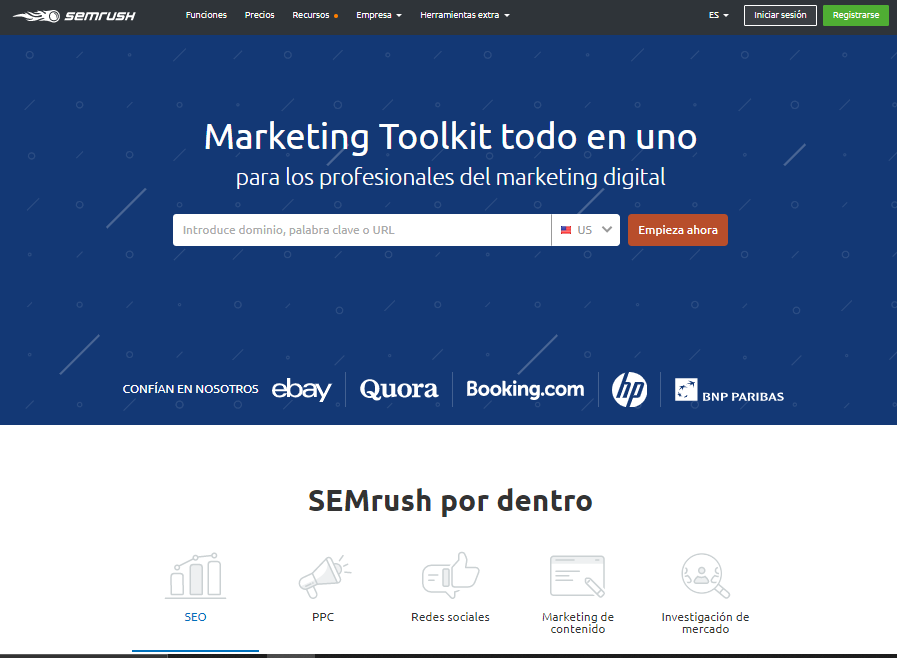Focus the domain, keyword or URL field
The height and width of the screenshot is (658, 897).
(361, 230)
